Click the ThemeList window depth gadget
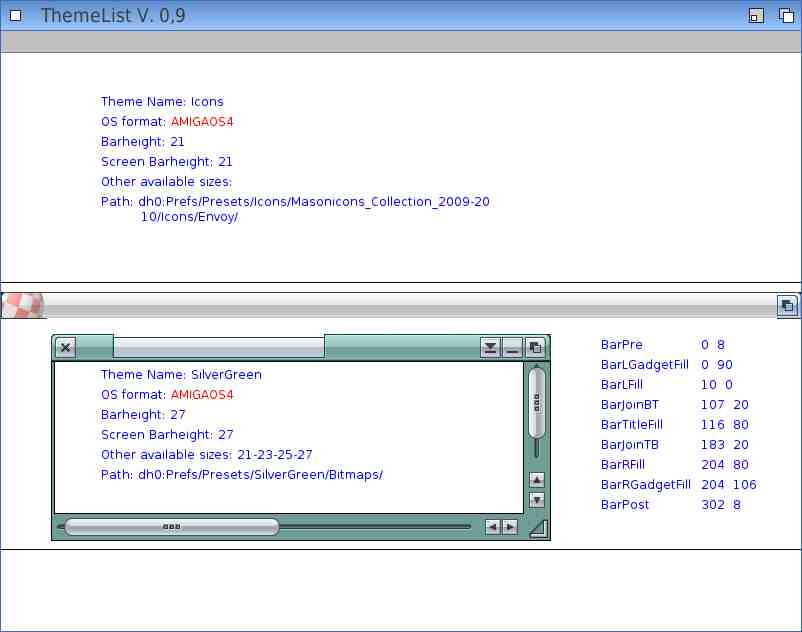802x632 pixels. (x=784, y=15)
